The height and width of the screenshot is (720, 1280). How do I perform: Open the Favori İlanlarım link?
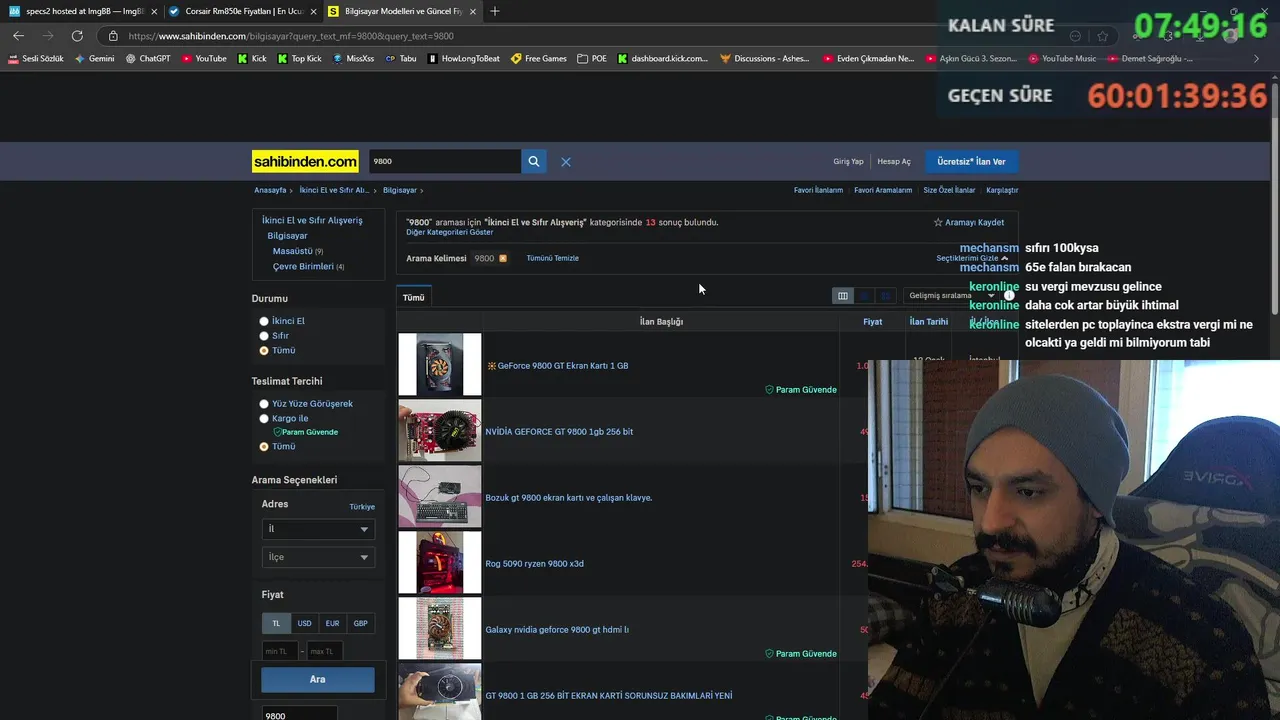click(818, 190)
